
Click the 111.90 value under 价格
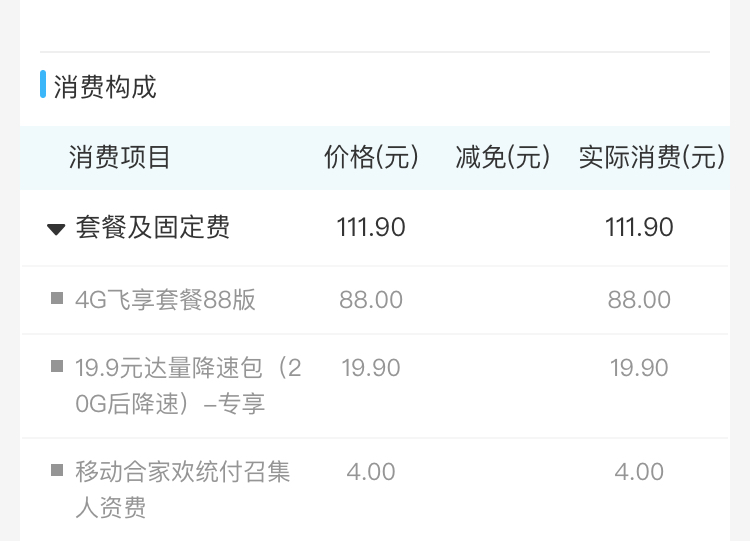pyautogui.click(x=371, y=228)
